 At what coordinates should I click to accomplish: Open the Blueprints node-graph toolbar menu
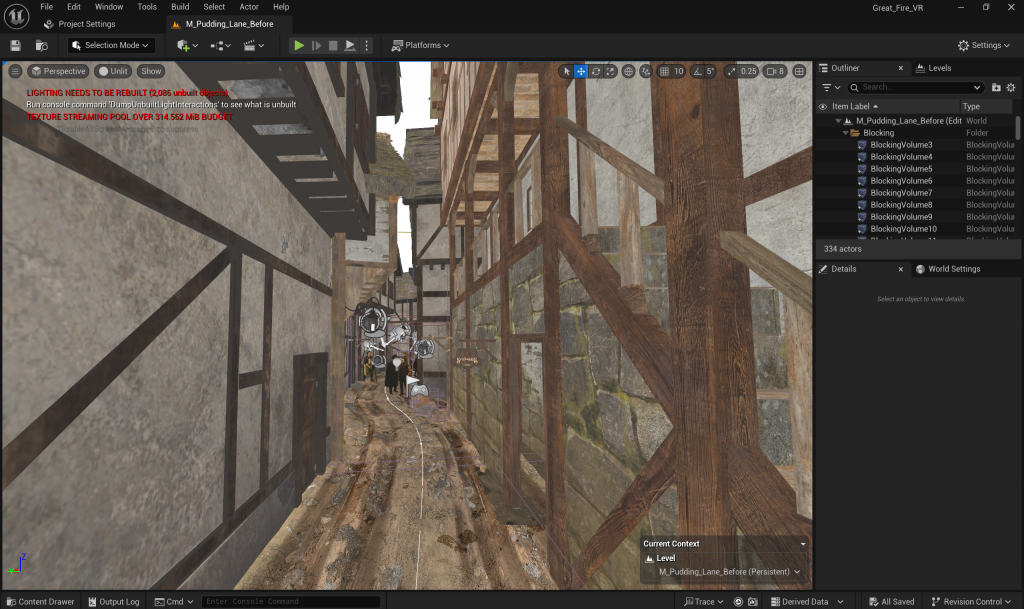pos(221,45)
